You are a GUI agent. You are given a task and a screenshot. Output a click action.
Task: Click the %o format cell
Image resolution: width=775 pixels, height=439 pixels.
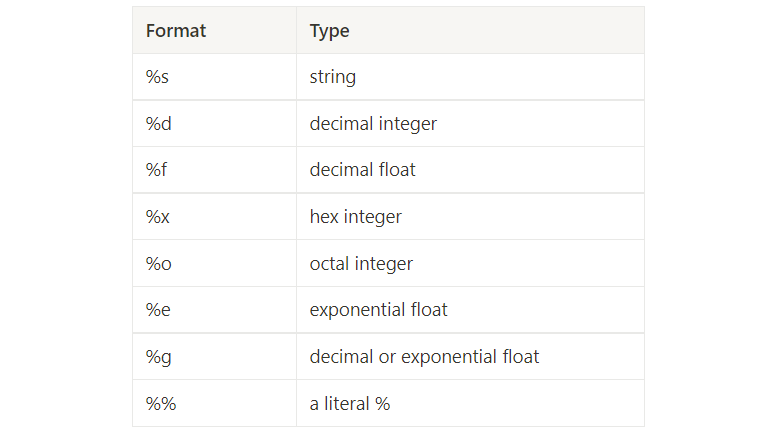click(x=215, y=263)
